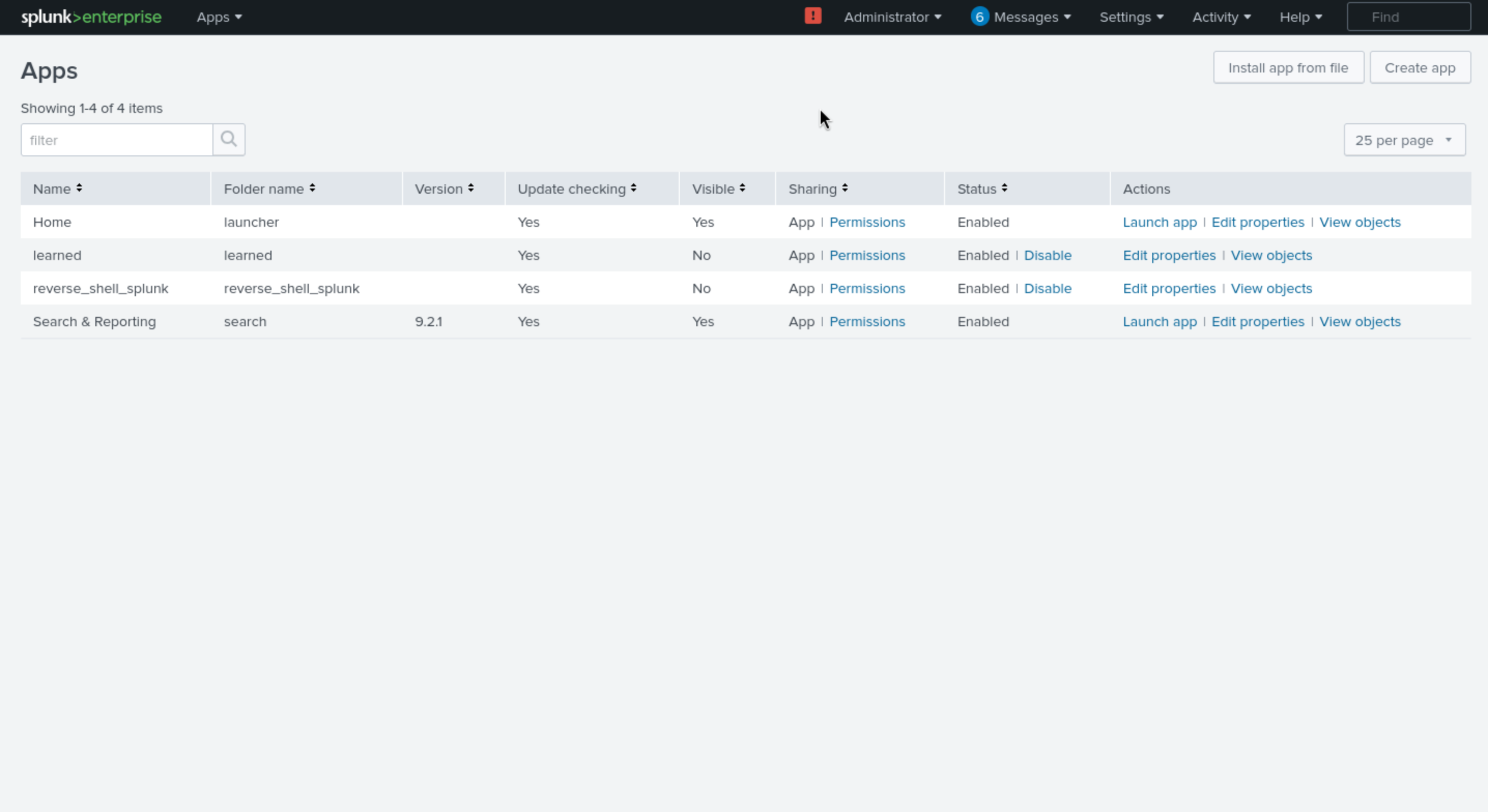Image resolution: width=1488 pixels, height=812 pixels.
Task: Sort by Folder name column arrows
Action: coord(312,189)
